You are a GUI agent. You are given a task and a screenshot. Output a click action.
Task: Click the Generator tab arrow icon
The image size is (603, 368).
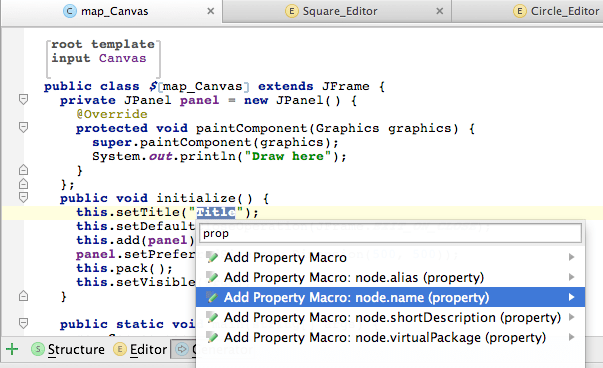[x=182, y=349]
